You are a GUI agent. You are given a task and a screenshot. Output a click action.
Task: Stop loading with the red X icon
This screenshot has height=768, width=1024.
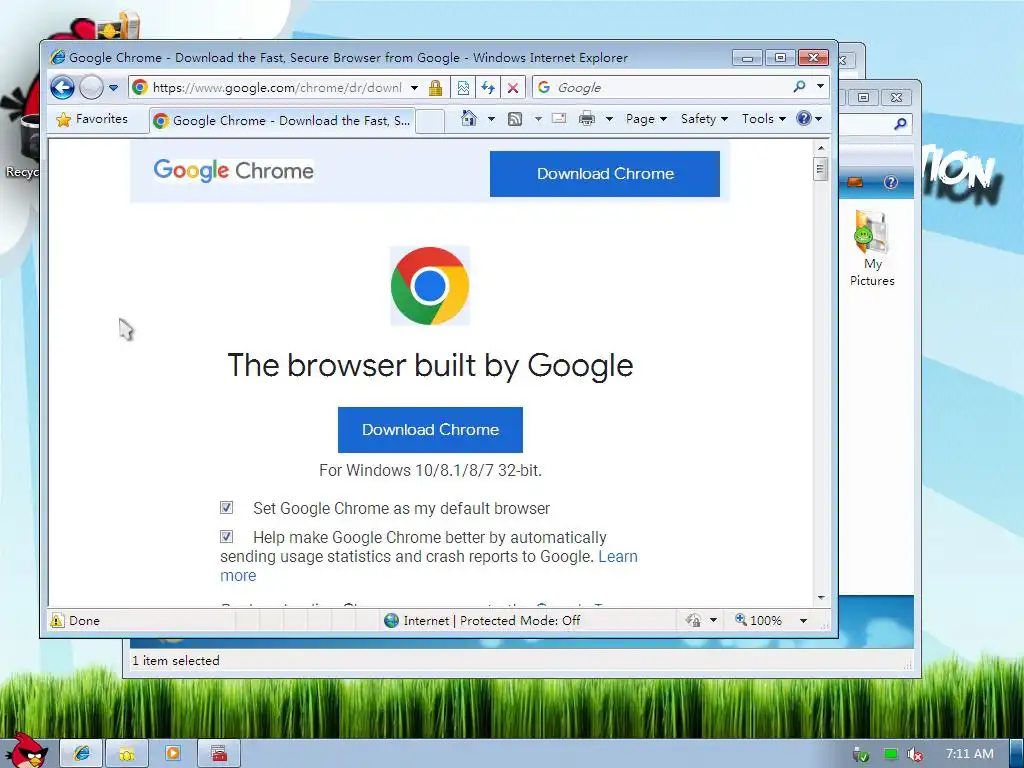point(513,88)
